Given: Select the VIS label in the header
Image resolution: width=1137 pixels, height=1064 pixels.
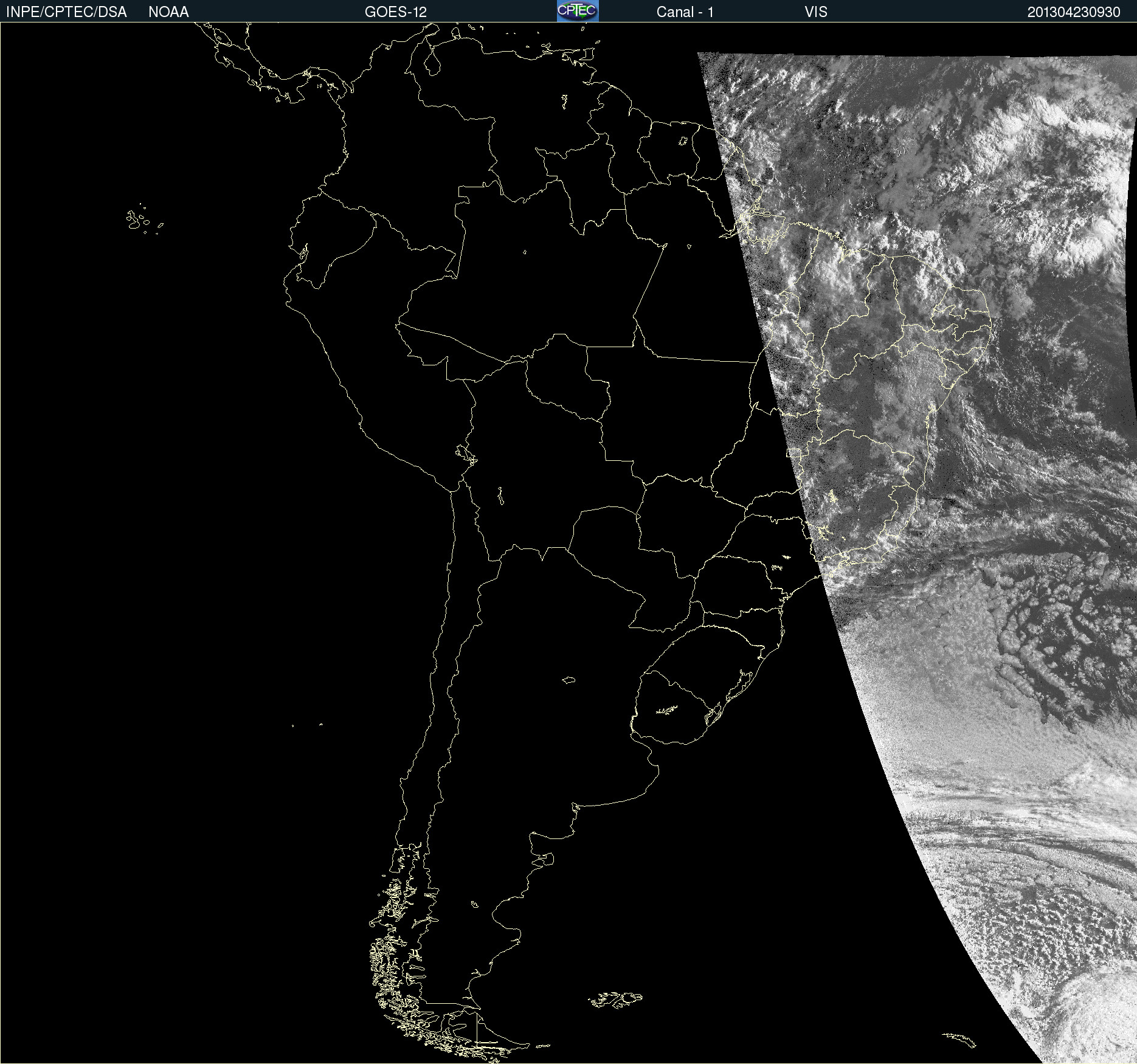Looking at the screenshot, I should point(815,12).
